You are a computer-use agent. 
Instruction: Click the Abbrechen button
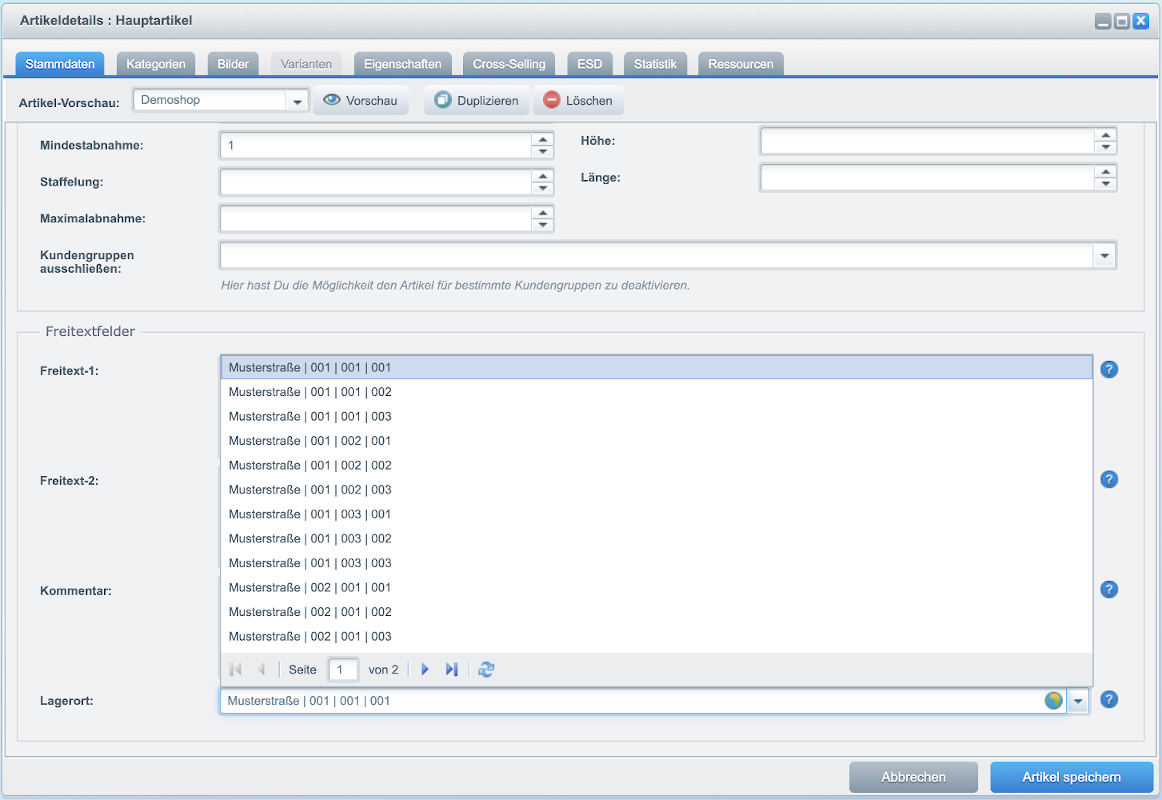click(x=913, y=777)
